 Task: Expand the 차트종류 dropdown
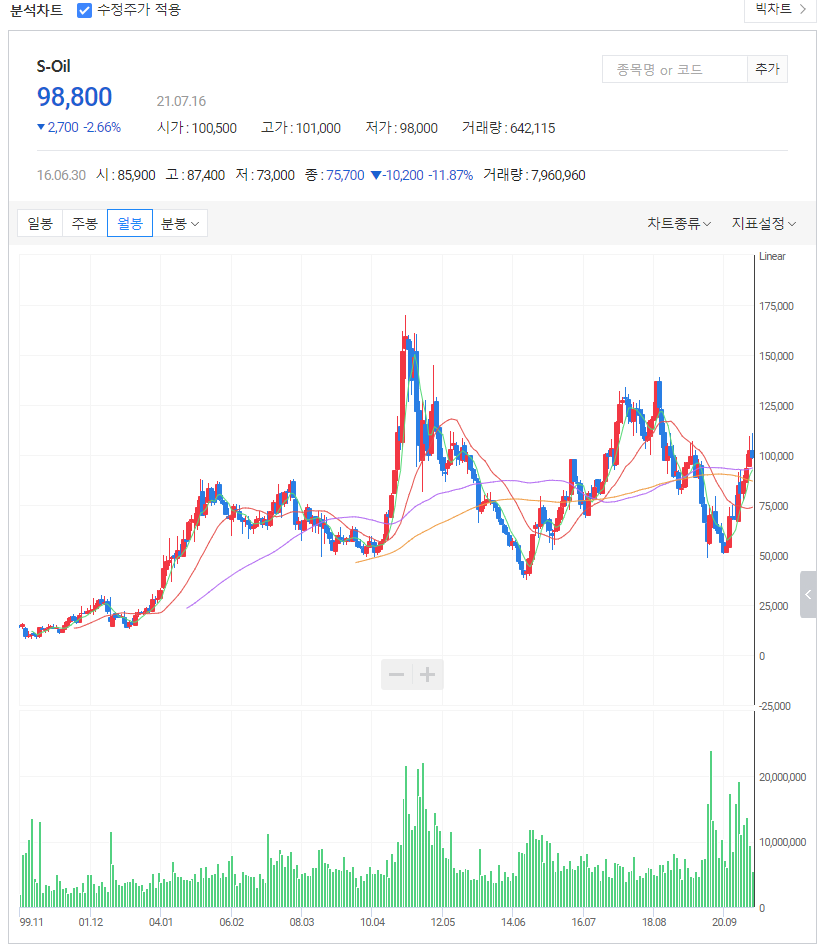(x=679, y=224)
